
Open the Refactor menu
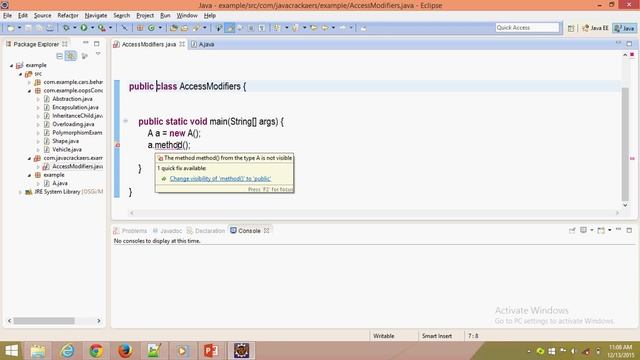click(68, 16)
